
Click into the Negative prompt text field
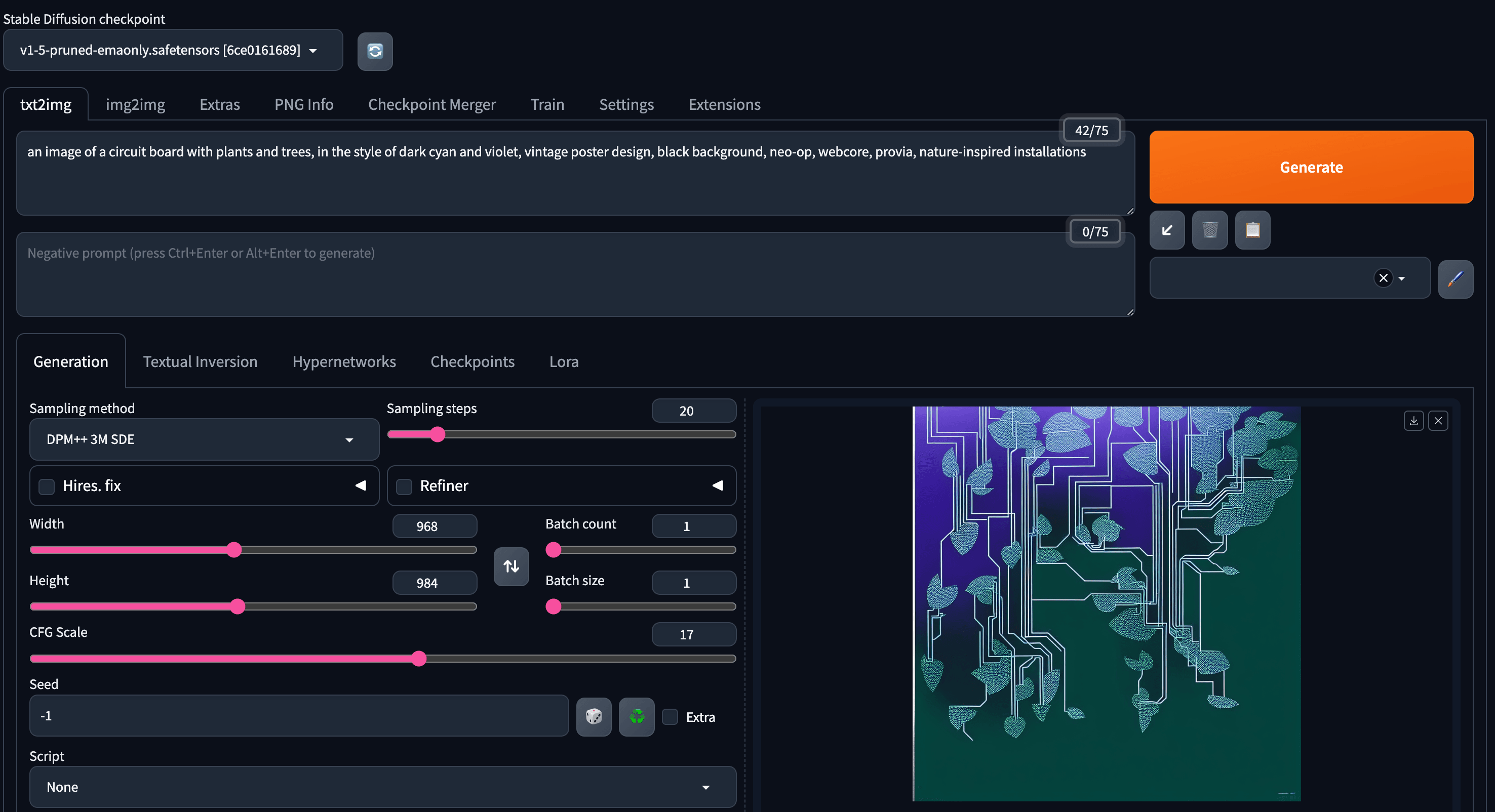575,274
